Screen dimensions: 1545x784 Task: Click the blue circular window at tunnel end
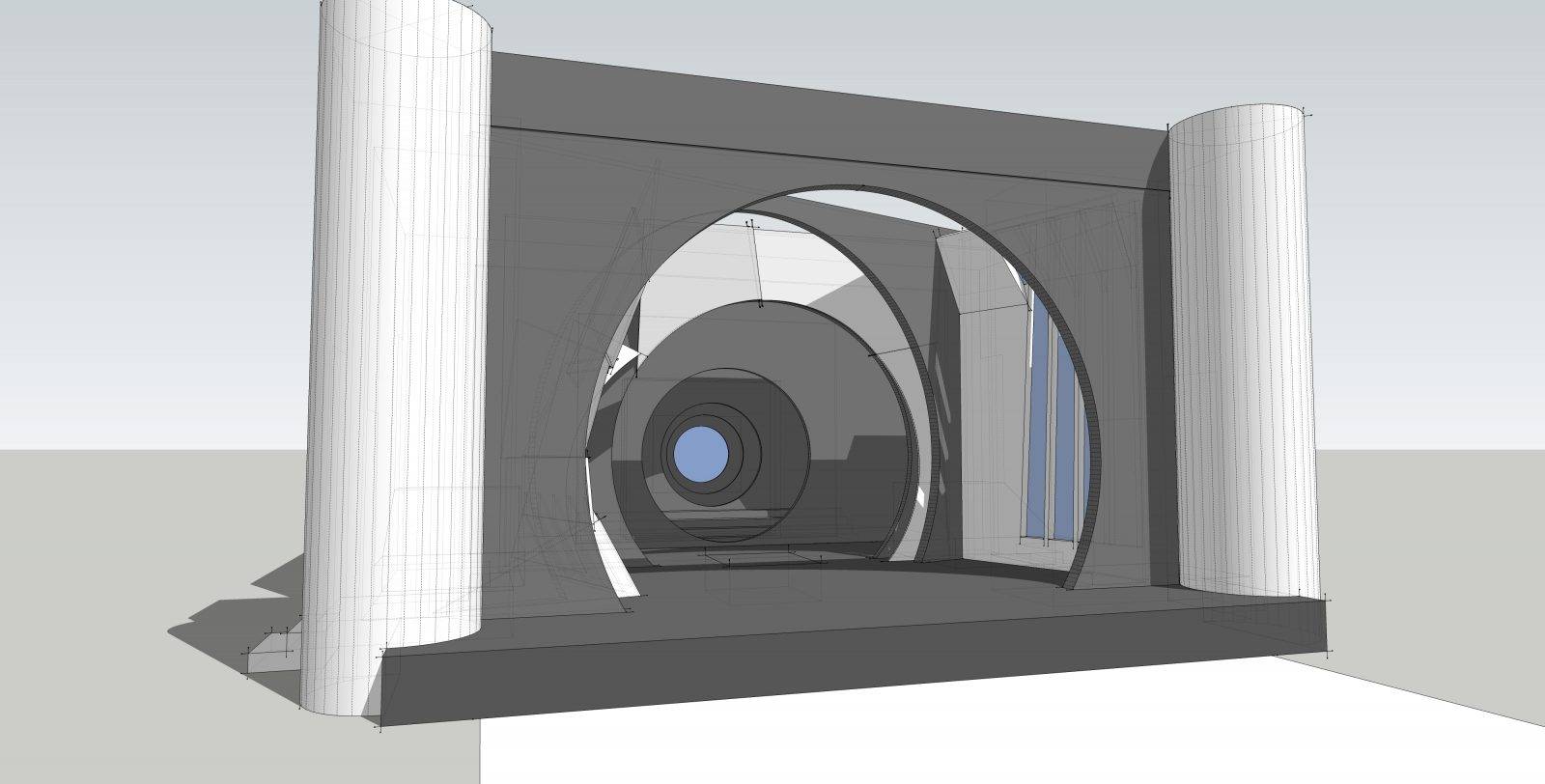coord(700,453)
